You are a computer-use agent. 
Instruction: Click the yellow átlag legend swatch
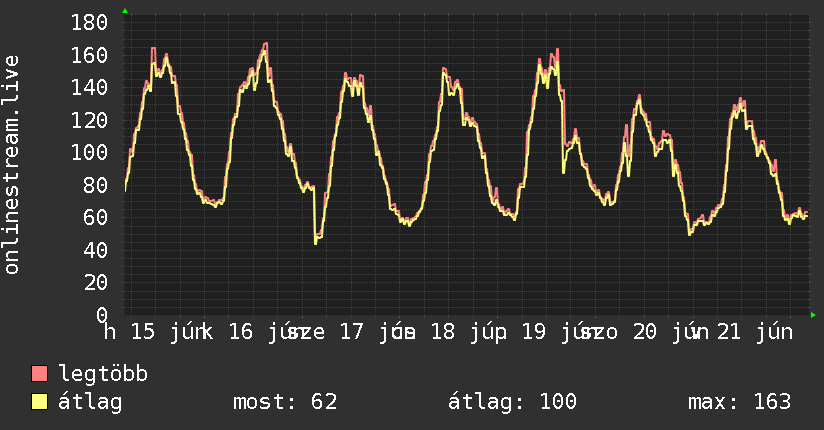click(x=39, y=402)
